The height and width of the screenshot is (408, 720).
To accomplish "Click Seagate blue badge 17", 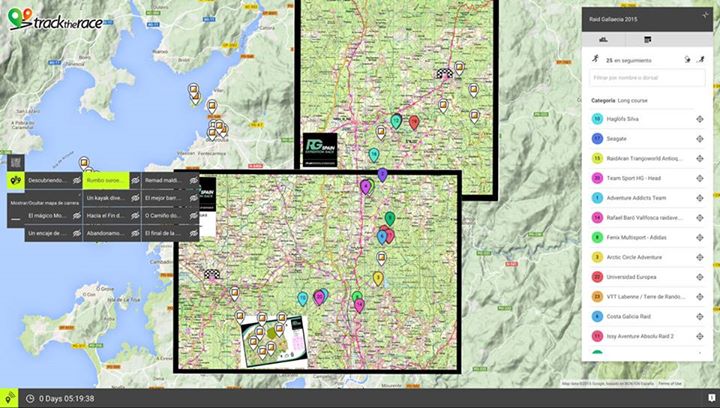I will [597, 139].
